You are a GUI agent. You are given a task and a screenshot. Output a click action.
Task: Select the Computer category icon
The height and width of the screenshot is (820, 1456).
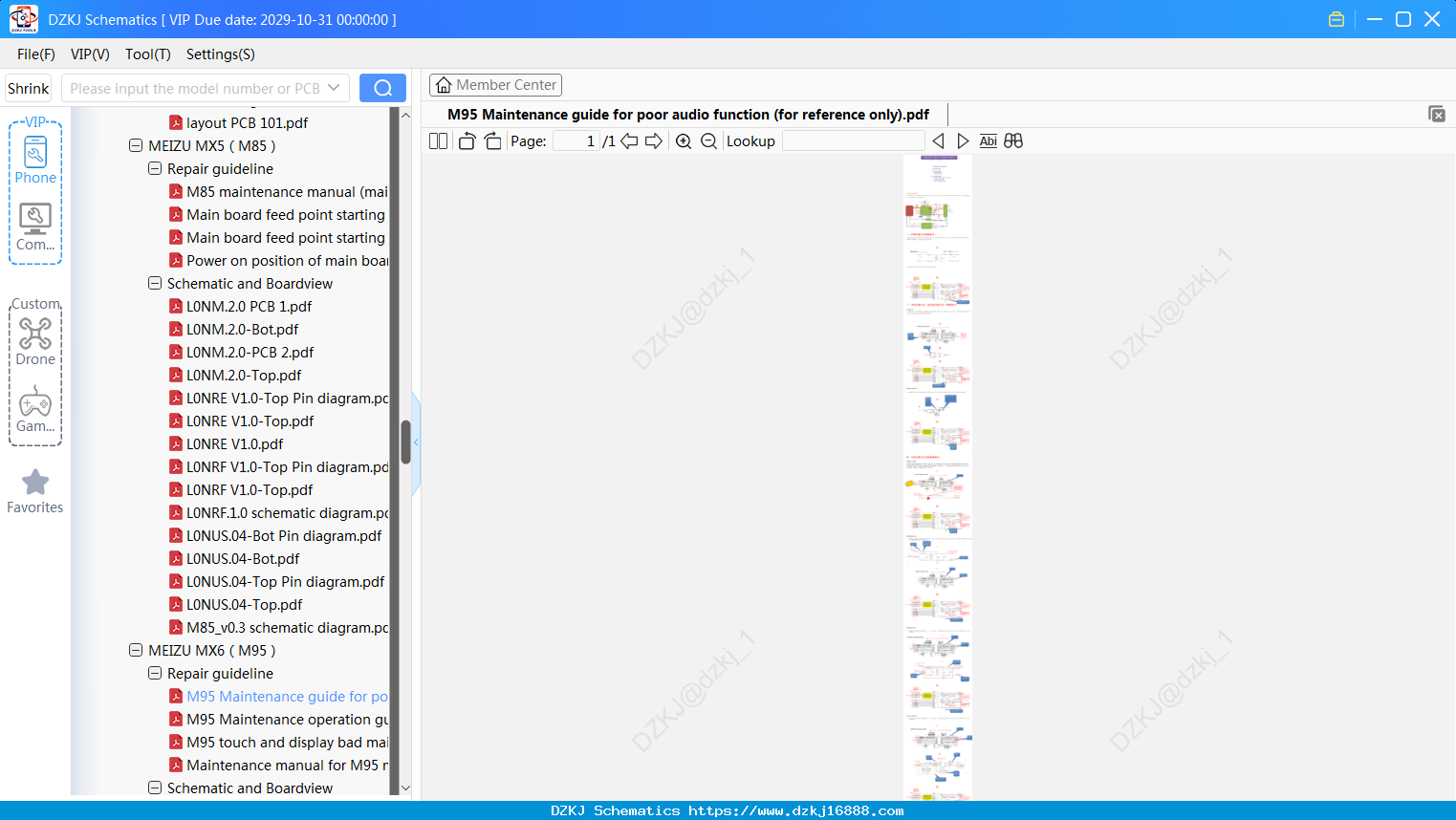pyautogui.click(x=35, y=227)
